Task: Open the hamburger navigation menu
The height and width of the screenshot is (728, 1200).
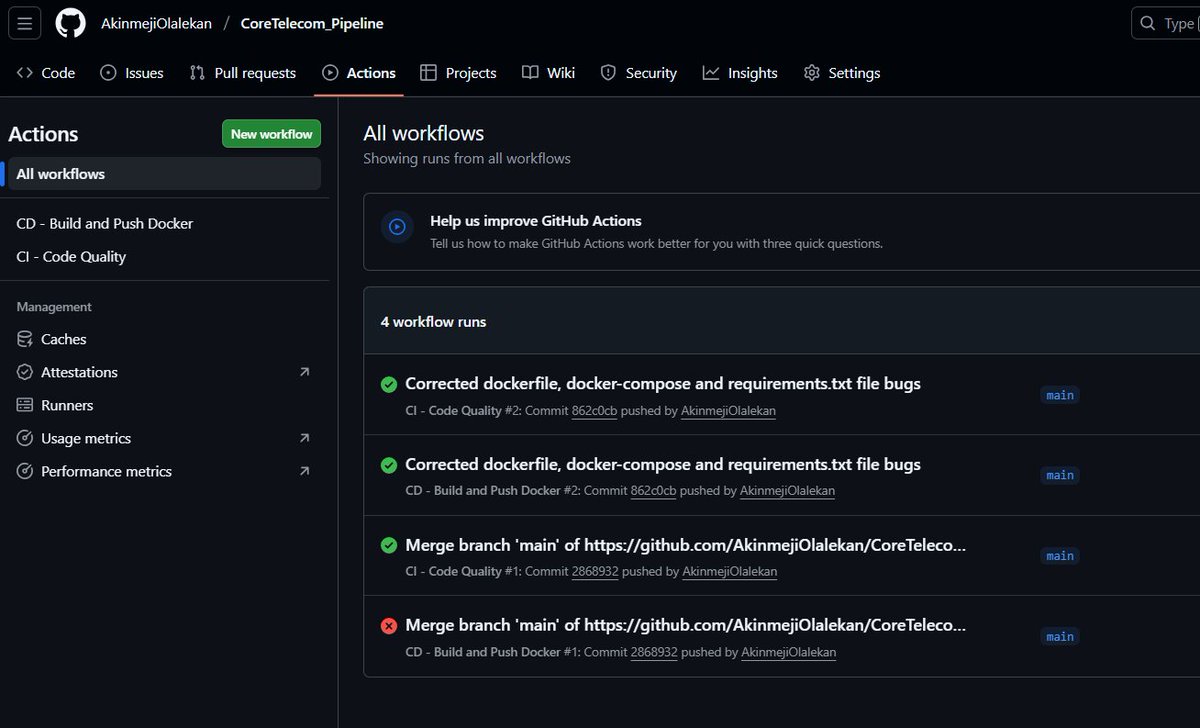Action: click(x=25, y=23)
